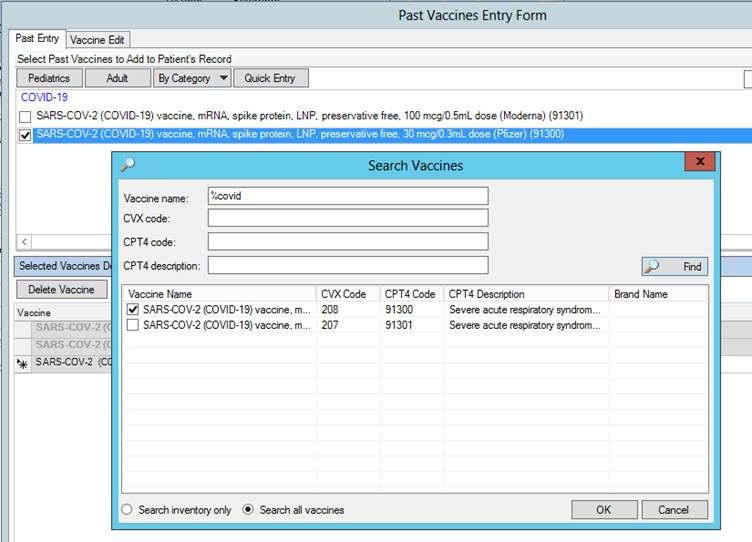Click the black SARS-COV-2 entry in the Vaccine grid

(73, 362)
